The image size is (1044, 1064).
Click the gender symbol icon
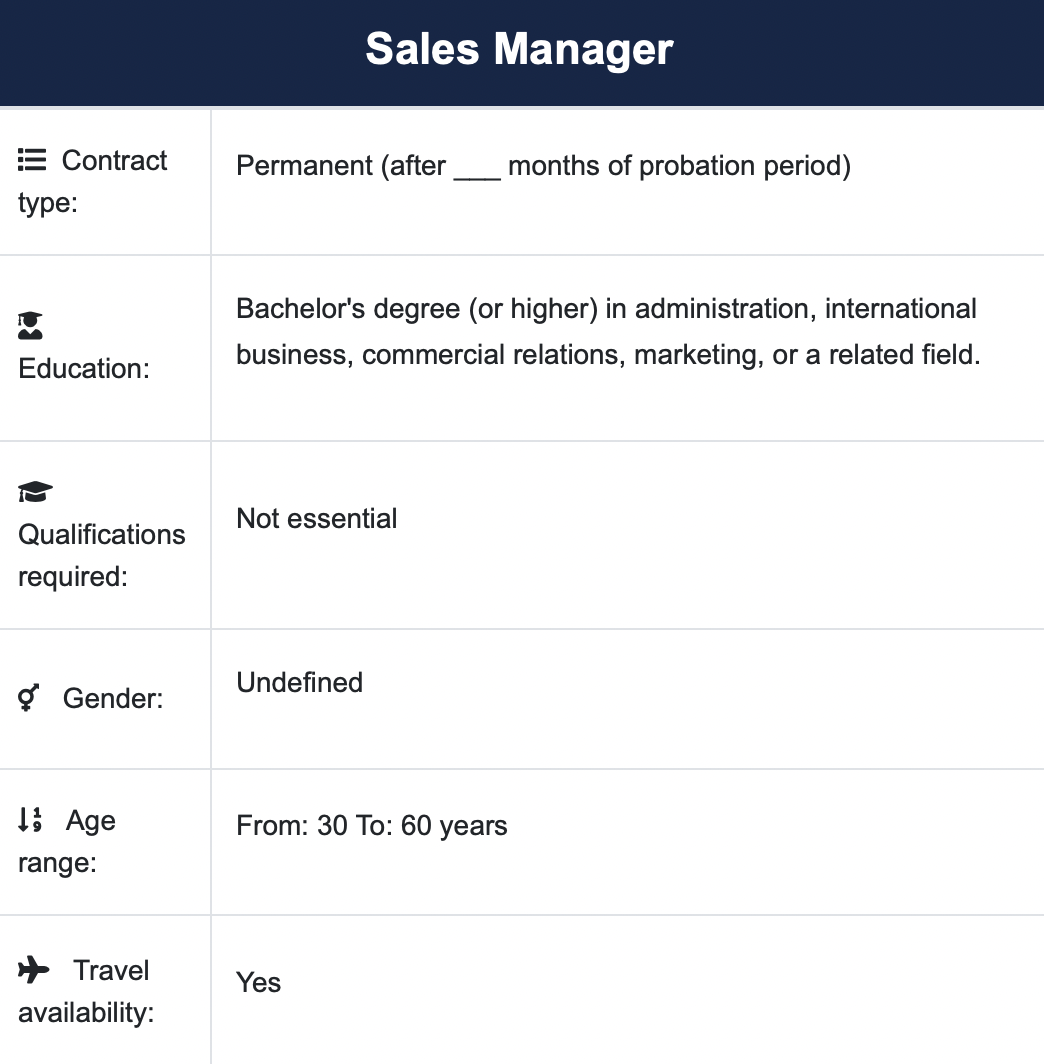click(28, 697)
